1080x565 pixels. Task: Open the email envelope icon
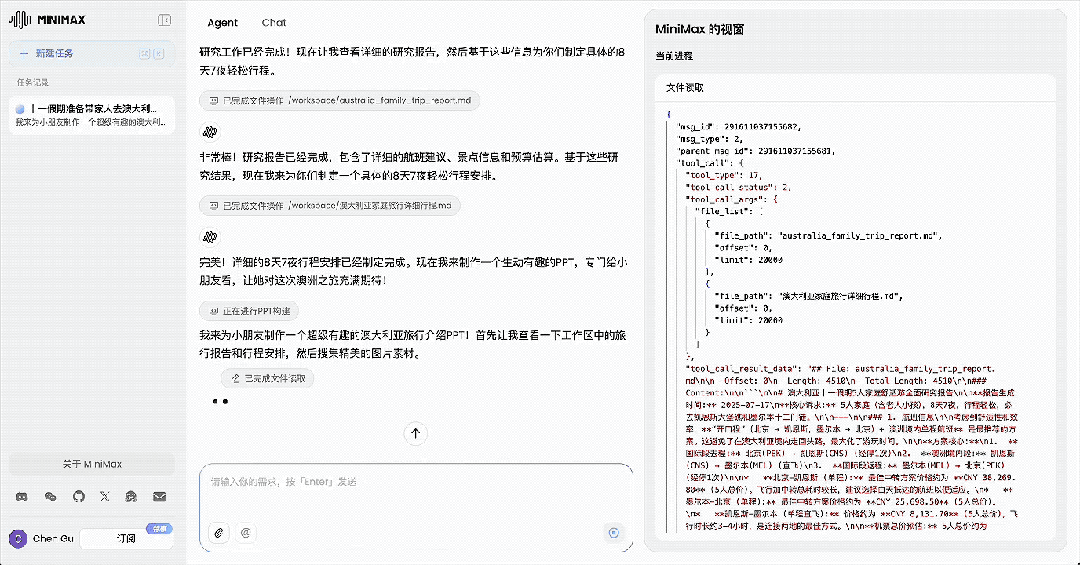(x=159, y=496)
